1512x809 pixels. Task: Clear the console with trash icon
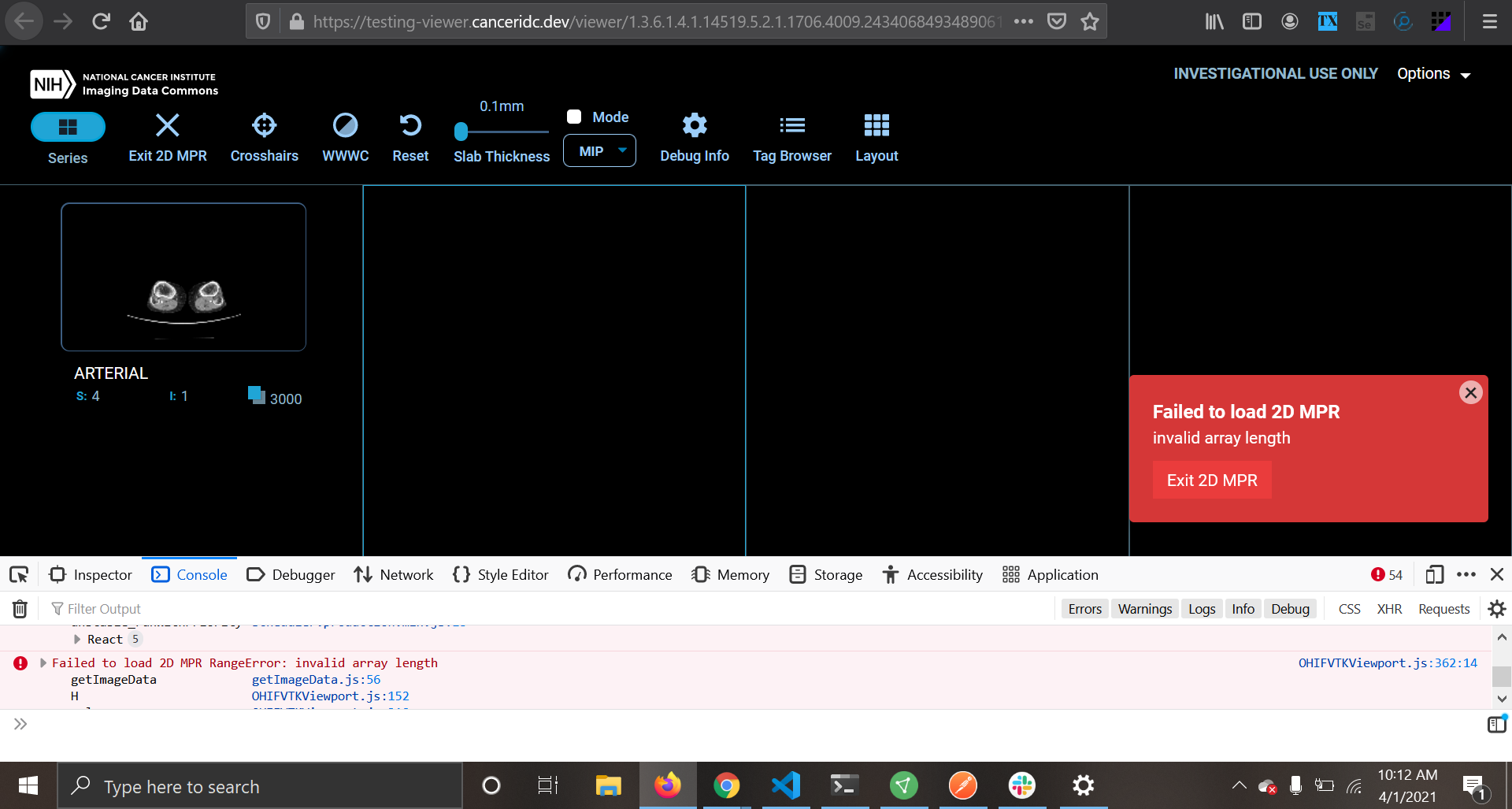click(x=20, y=609)
